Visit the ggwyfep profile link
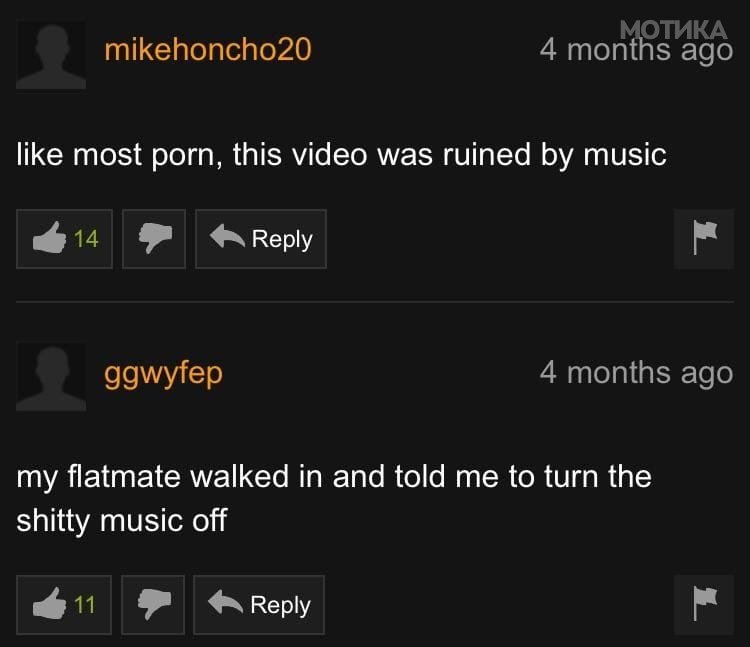This screenshot has width=750, height=647. click(164, 374)
